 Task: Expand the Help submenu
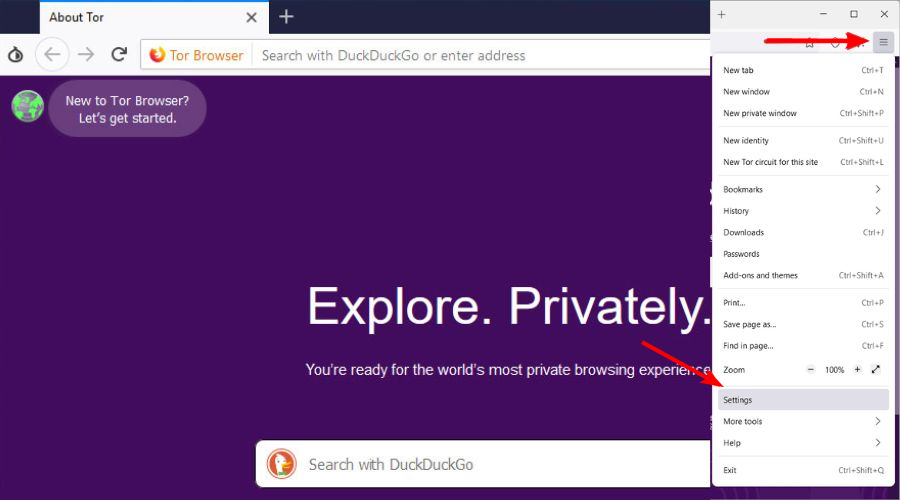(x=803, y=443)
